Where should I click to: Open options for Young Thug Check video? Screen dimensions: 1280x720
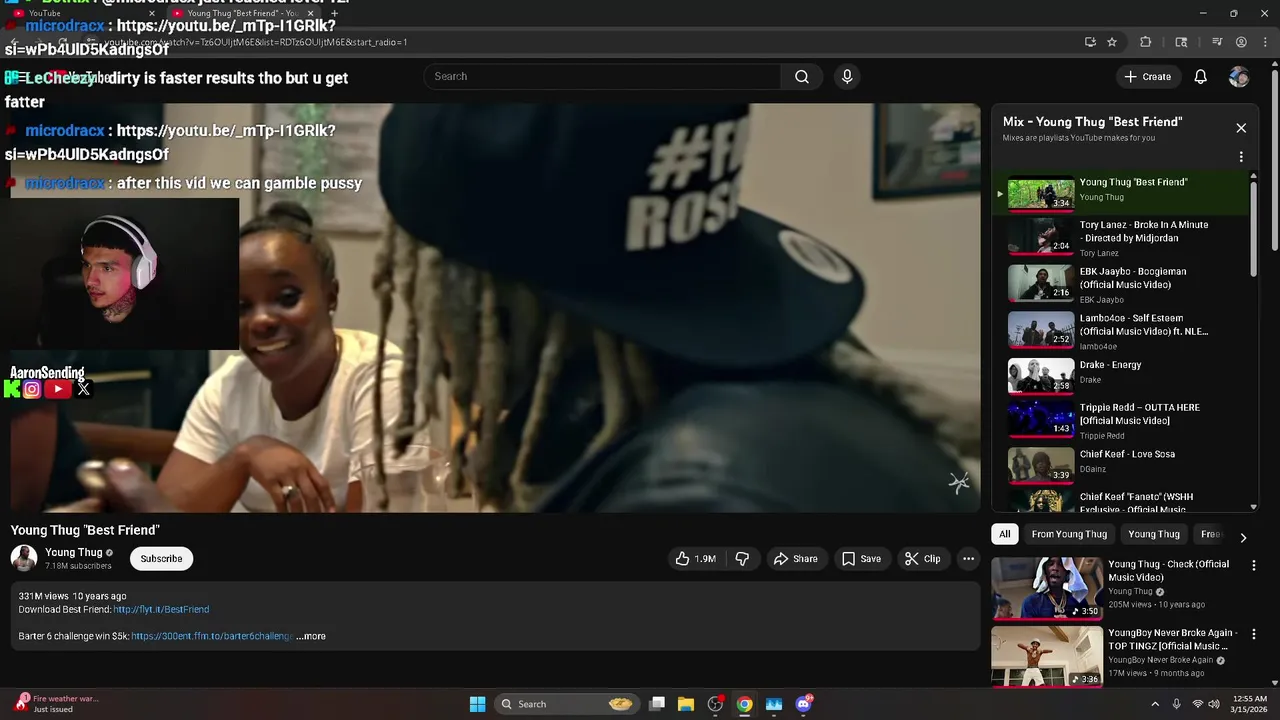(1254, 565)
